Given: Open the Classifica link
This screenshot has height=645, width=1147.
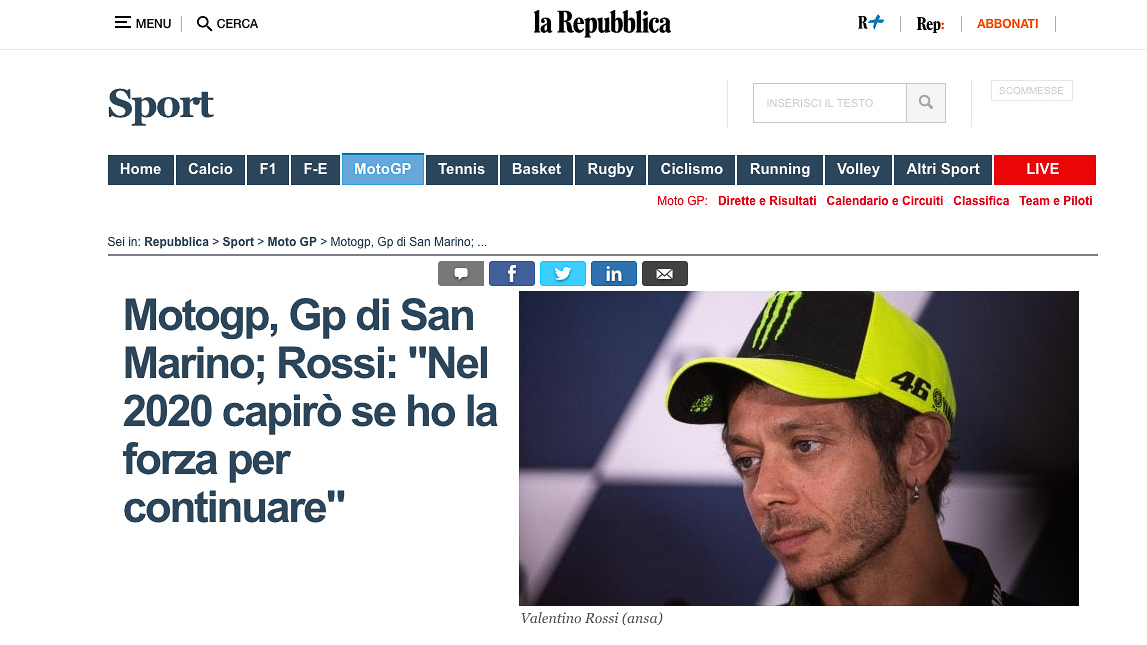Looking at the screenshot, I should (981, 200).
